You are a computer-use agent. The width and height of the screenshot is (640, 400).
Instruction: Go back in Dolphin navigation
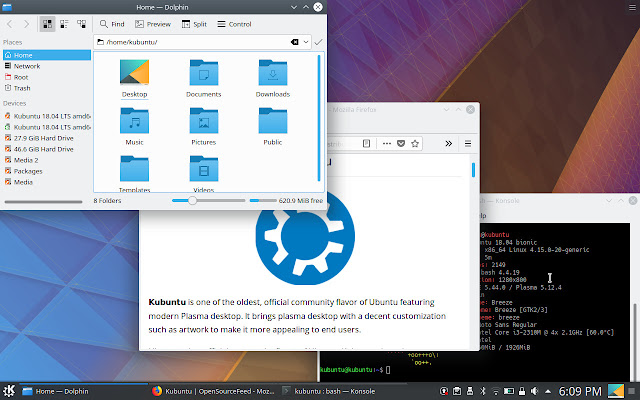(x=10, y=24)
